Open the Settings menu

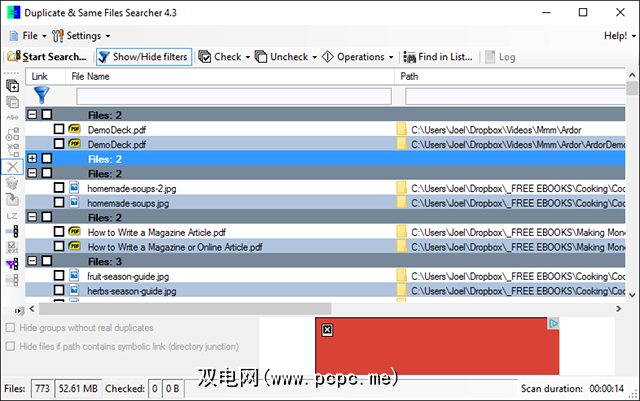81,36
